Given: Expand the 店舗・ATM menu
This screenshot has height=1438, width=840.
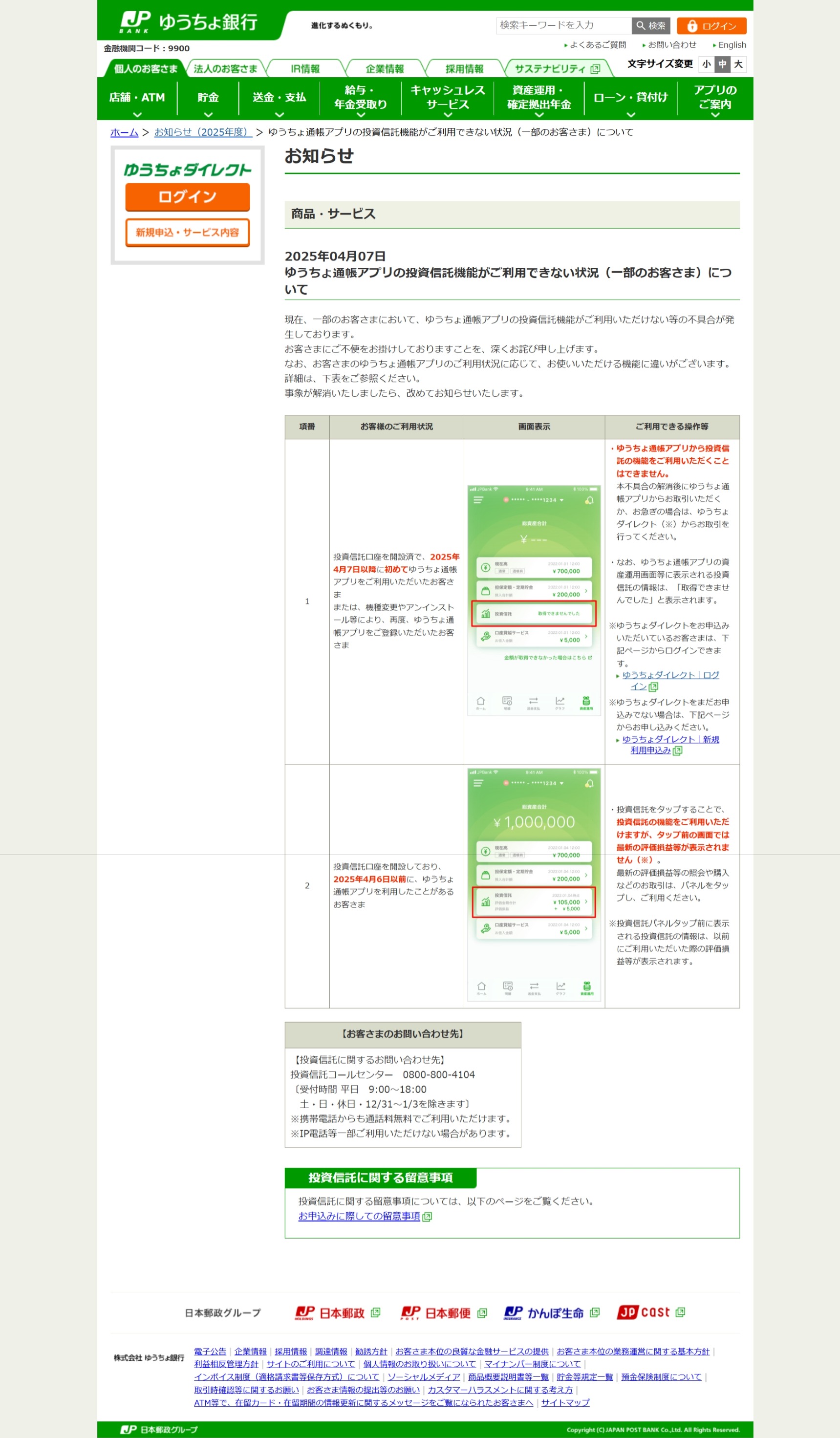Looking at the screenshot, I should (x=137, y=99).
